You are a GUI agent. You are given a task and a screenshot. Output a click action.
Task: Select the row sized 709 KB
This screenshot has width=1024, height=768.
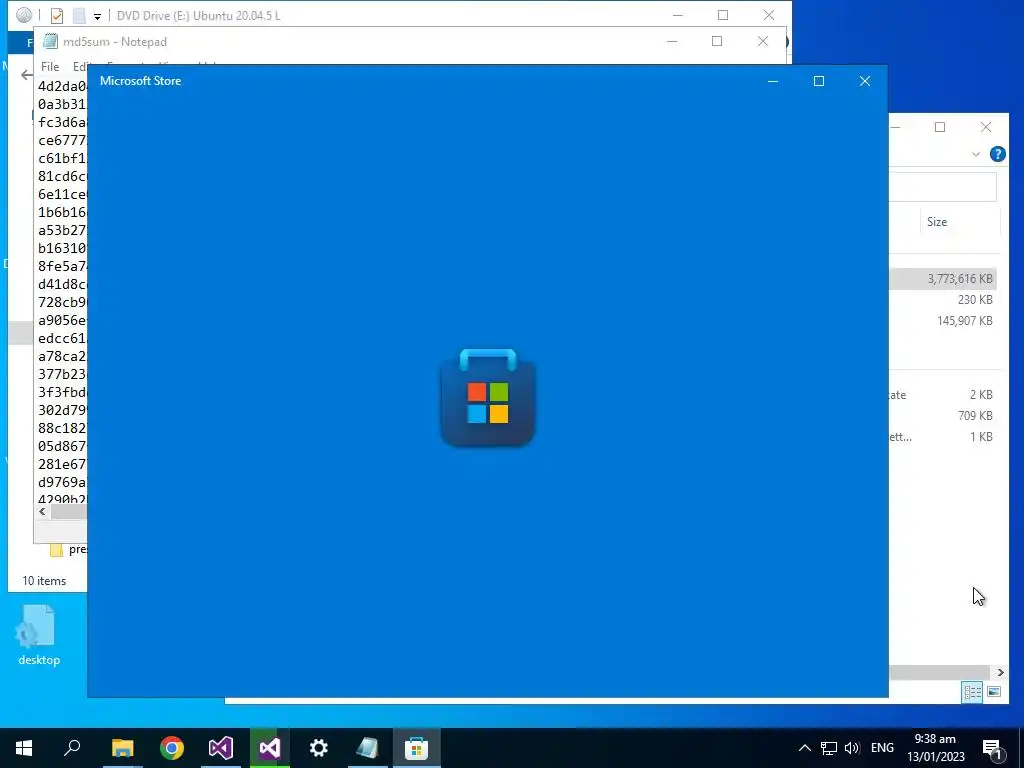point(943,416)
